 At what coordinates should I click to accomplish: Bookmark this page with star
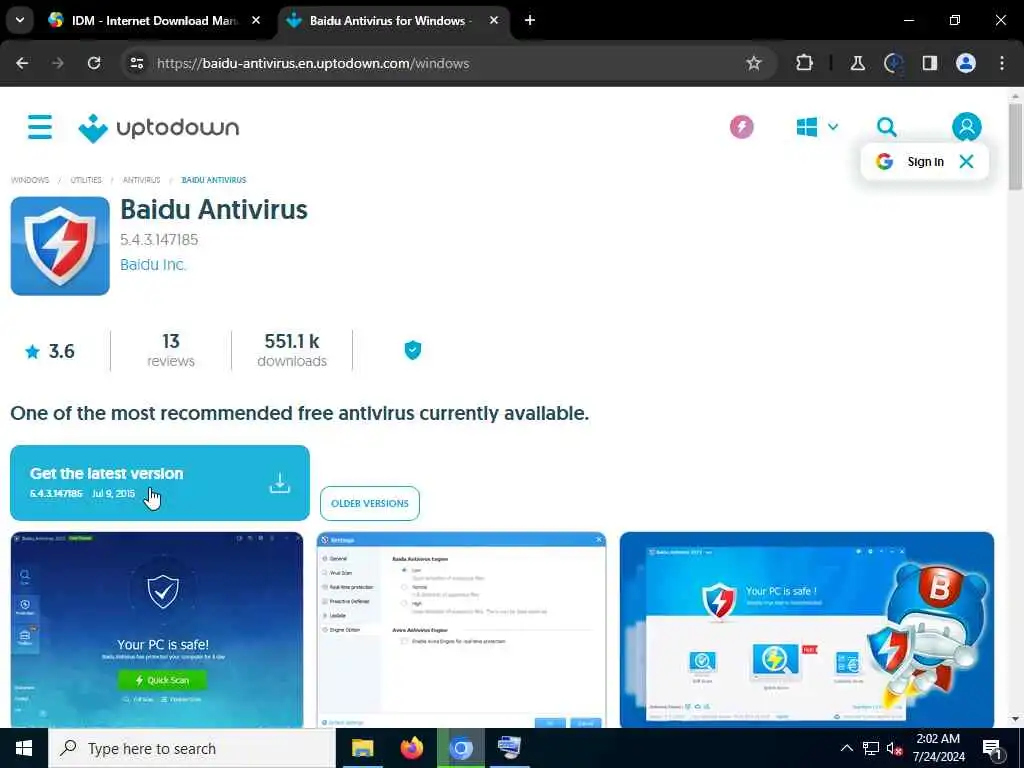tap(754, 63)
